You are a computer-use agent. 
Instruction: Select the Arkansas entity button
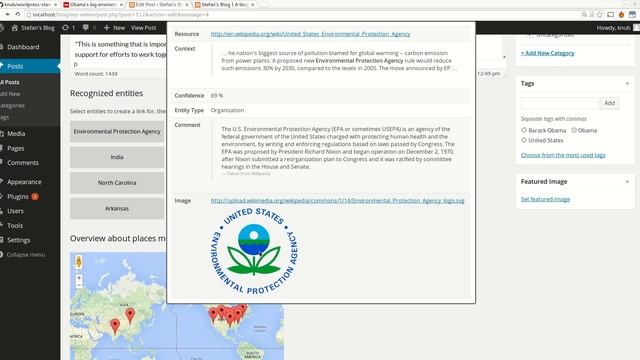[x=117, y=209]
